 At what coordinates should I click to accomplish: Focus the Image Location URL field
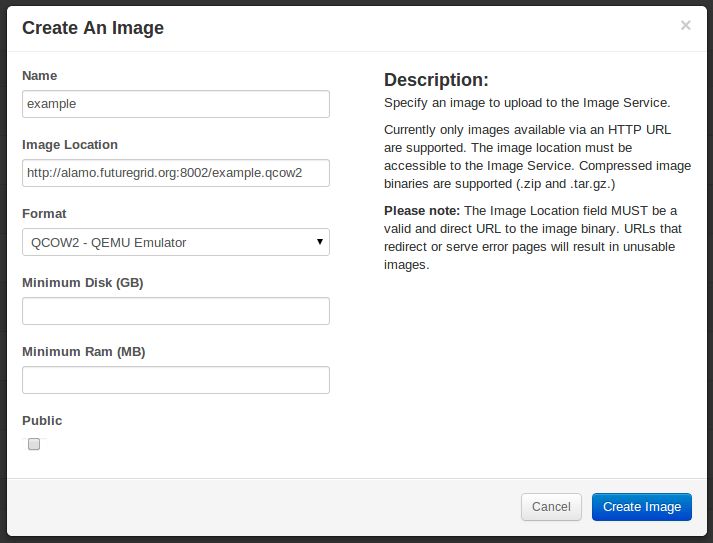tap(176, 173)
